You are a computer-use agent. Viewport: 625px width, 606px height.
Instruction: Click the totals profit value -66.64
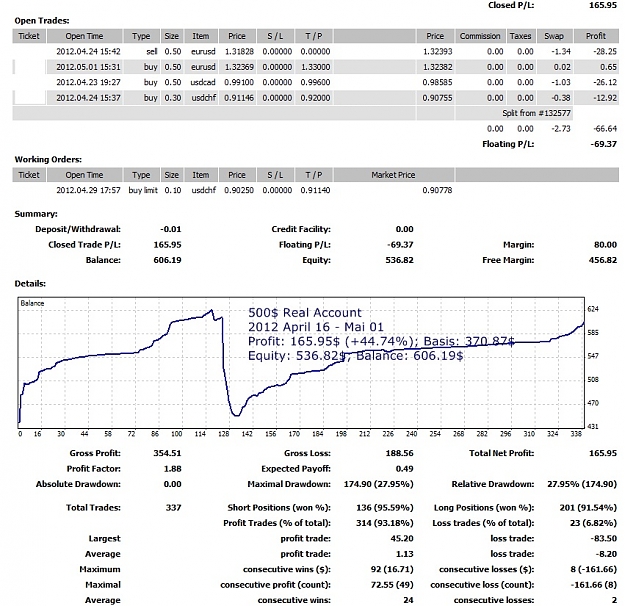click(x=605, y=129)
